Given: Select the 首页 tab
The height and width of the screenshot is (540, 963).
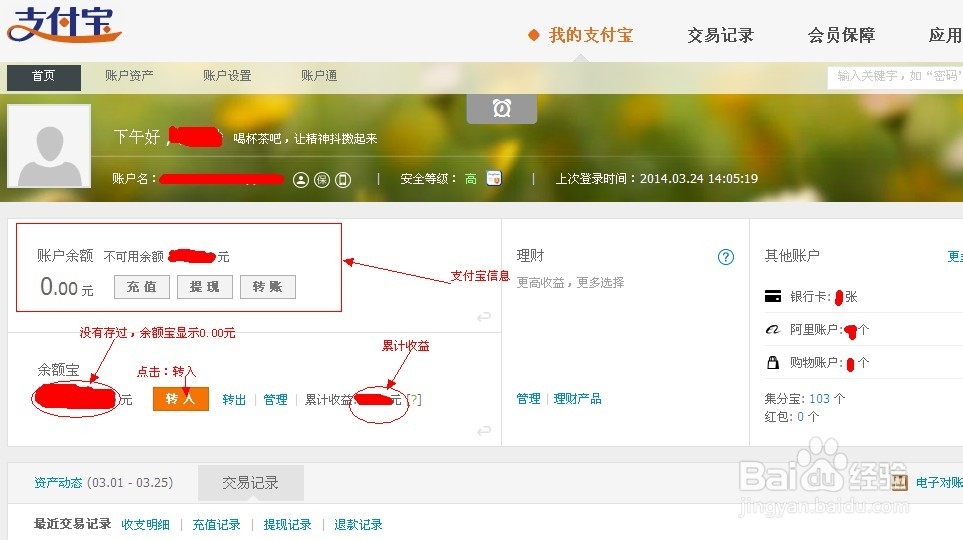Looking at the screenshot, I should (x=44, y=77).
